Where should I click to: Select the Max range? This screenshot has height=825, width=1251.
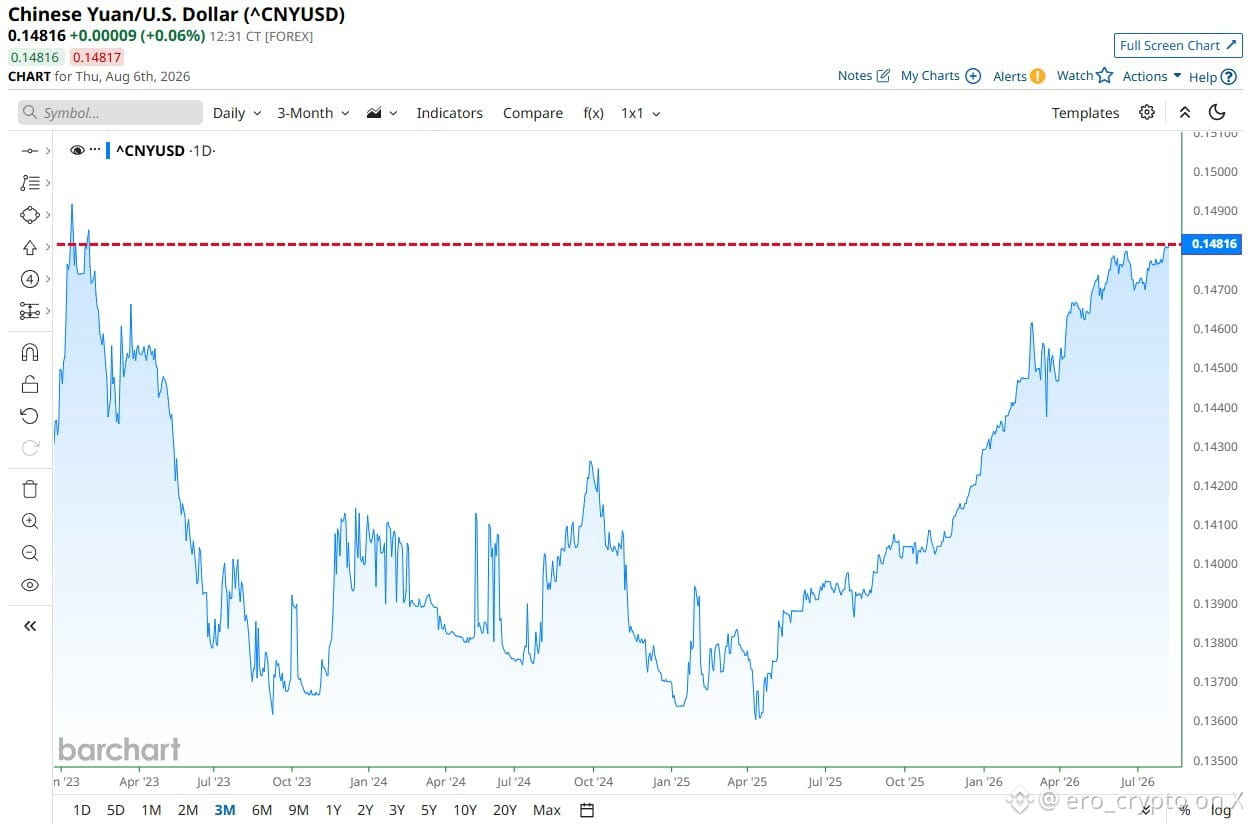pyautogui.click(x=547, y=810)
